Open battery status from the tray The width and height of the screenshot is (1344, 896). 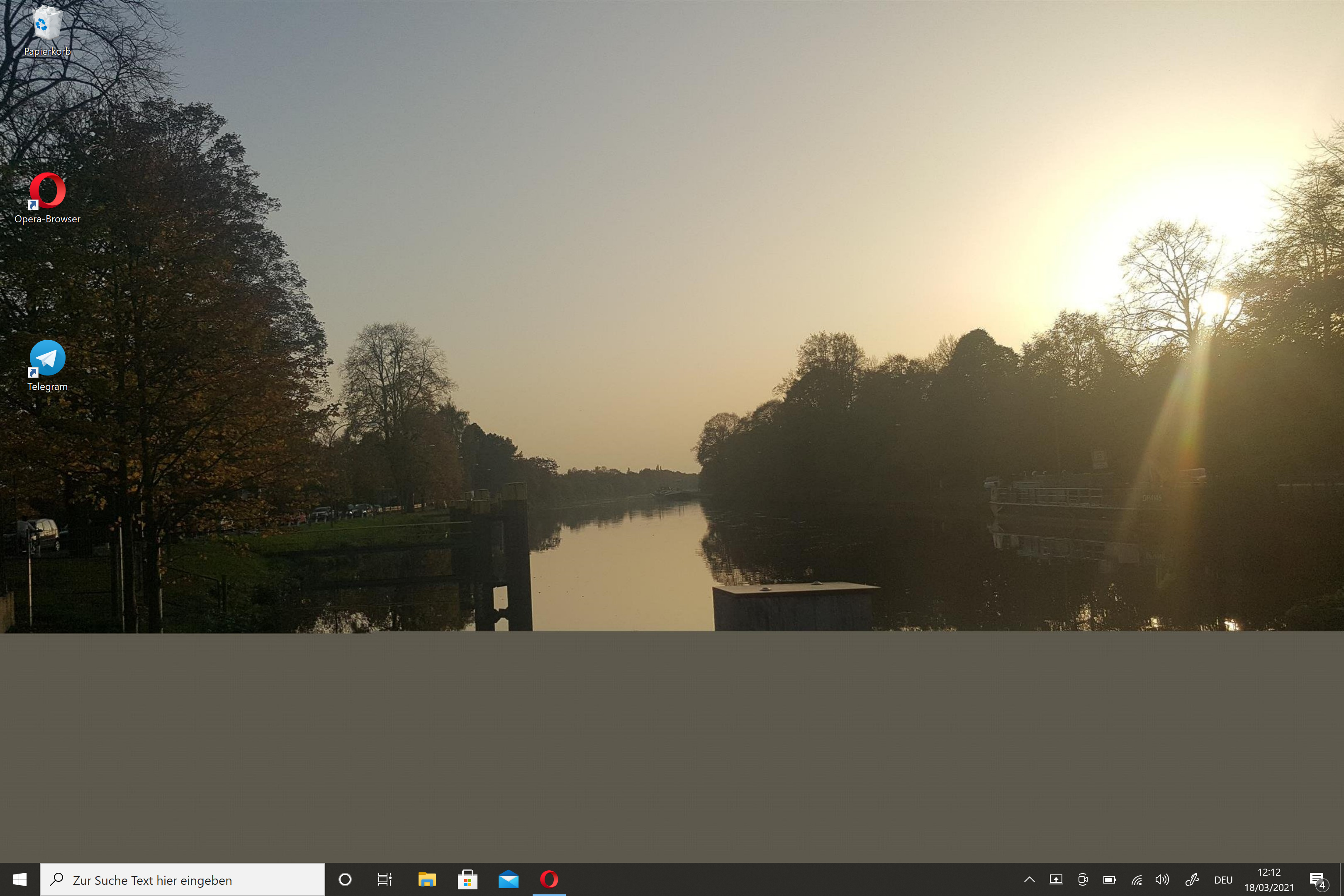coord(1109,880)
